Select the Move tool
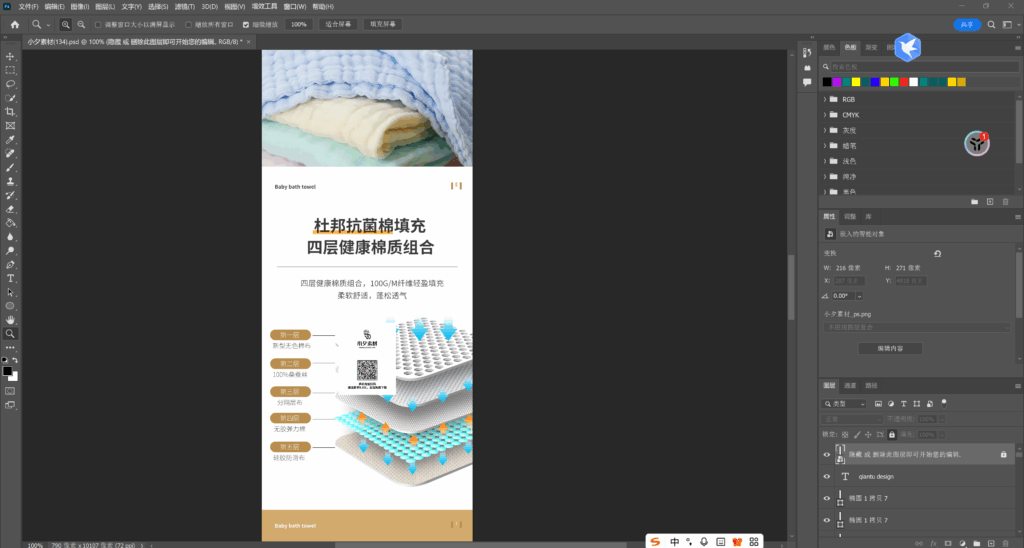Screen dimensions: 1024x548 coord(10,57)
